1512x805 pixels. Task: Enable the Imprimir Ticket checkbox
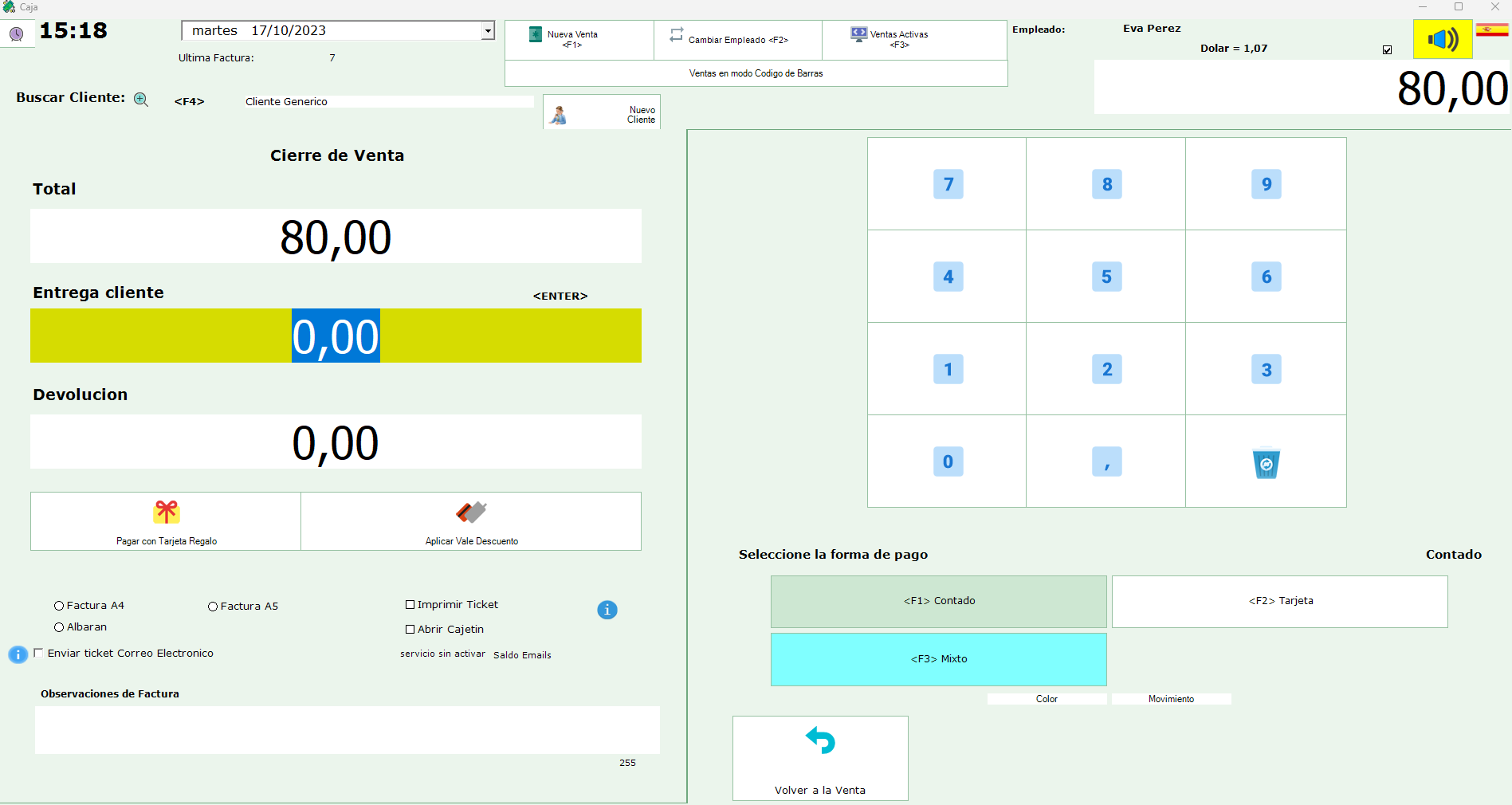(x=410, y=605)
